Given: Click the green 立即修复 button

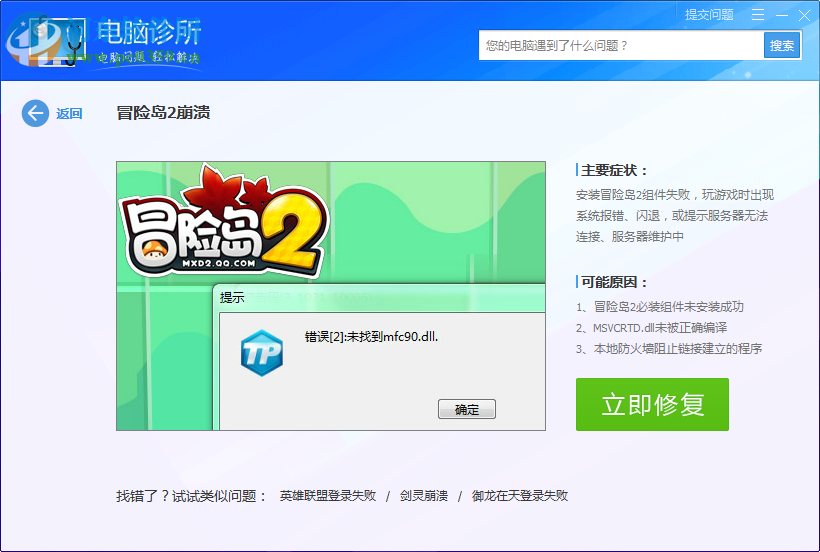Looking at the screenshot, I should (652, 404).
